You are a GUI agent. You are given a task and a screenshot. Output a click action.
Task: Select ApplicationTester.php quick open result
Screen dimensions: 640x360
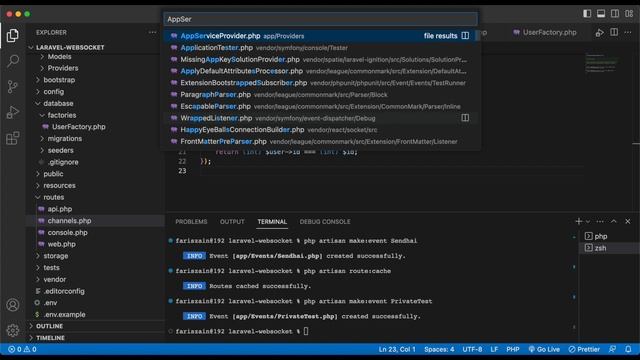tap(320, 48)
